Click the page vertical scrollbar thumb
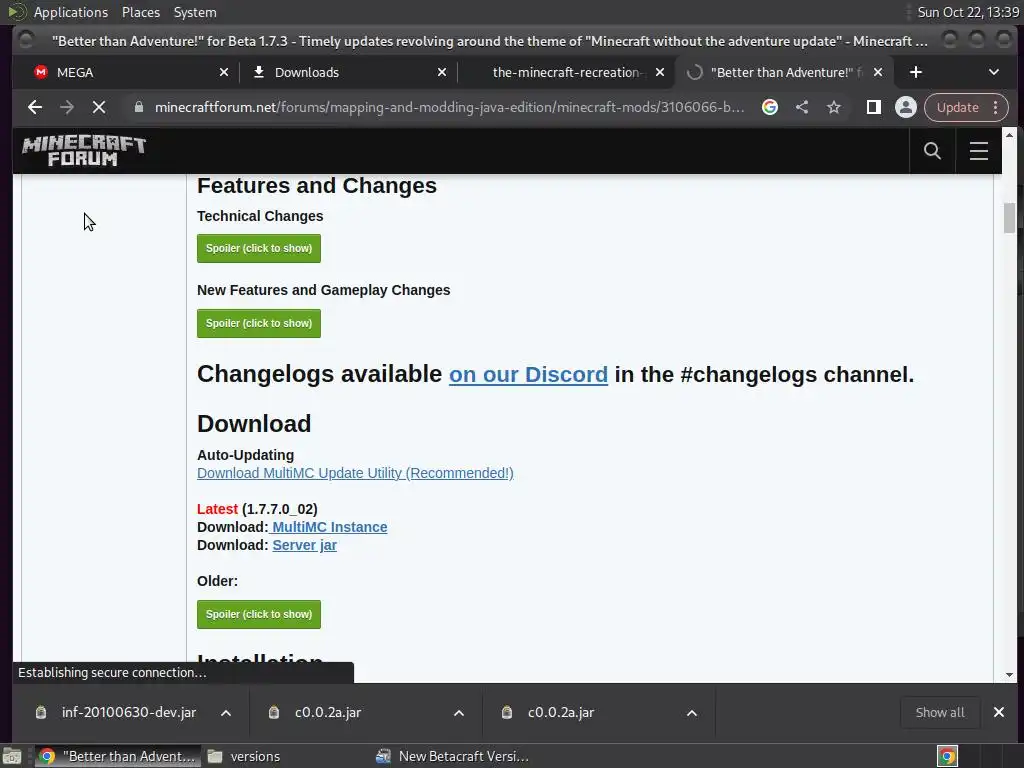 pos(1010,217)
